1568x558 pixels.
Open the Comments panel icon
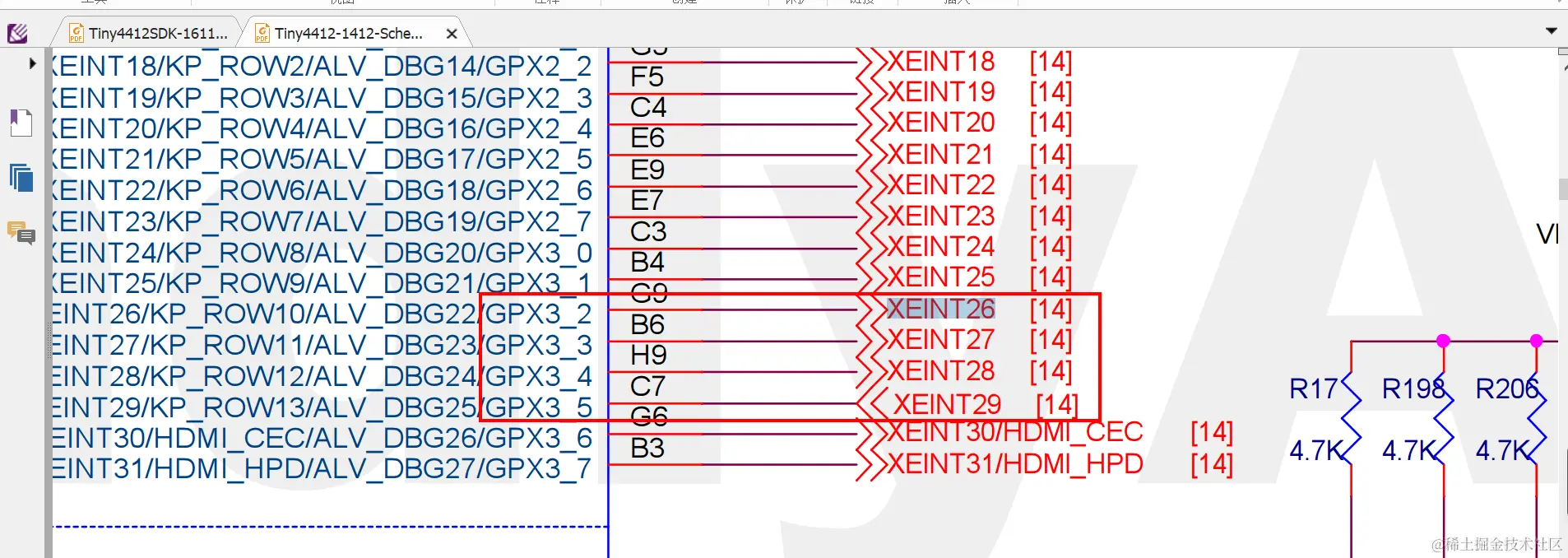tap(21, 234)
